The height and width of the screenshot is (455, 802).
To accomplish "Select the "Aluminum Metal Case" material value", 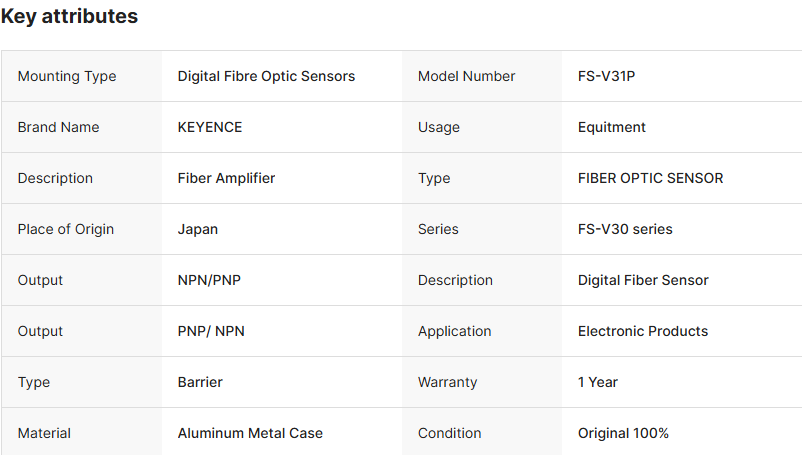I will 250,433.
